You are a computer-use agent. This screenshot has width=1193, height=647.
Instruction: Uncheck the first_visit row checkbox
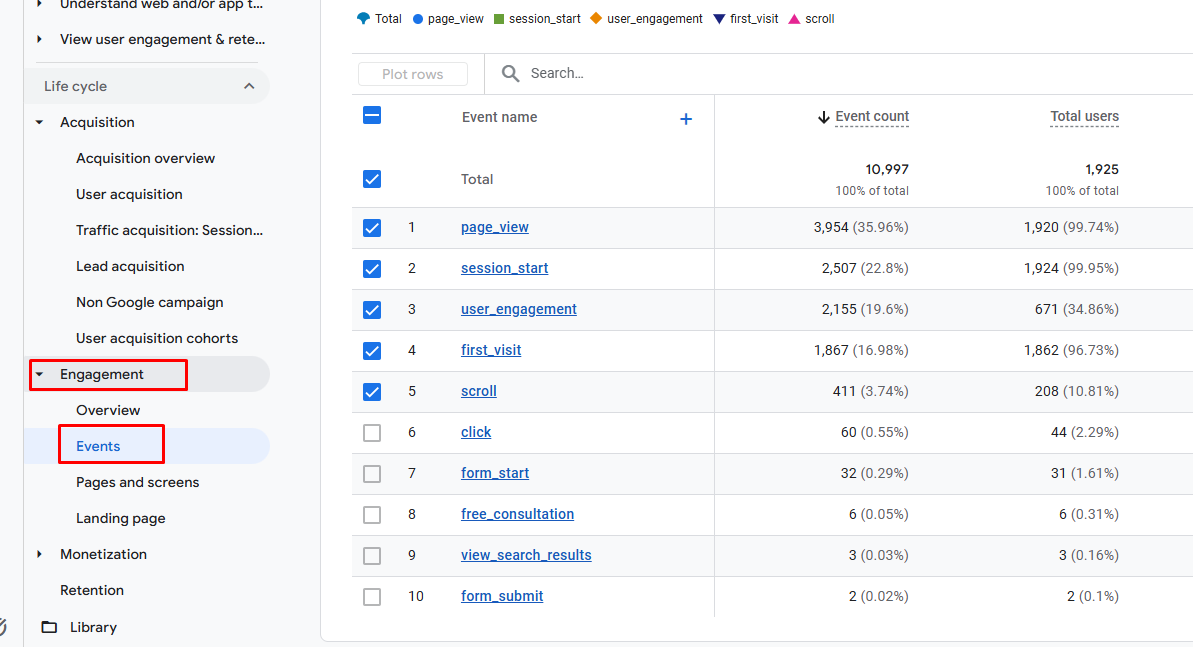[x=372, y=351]
